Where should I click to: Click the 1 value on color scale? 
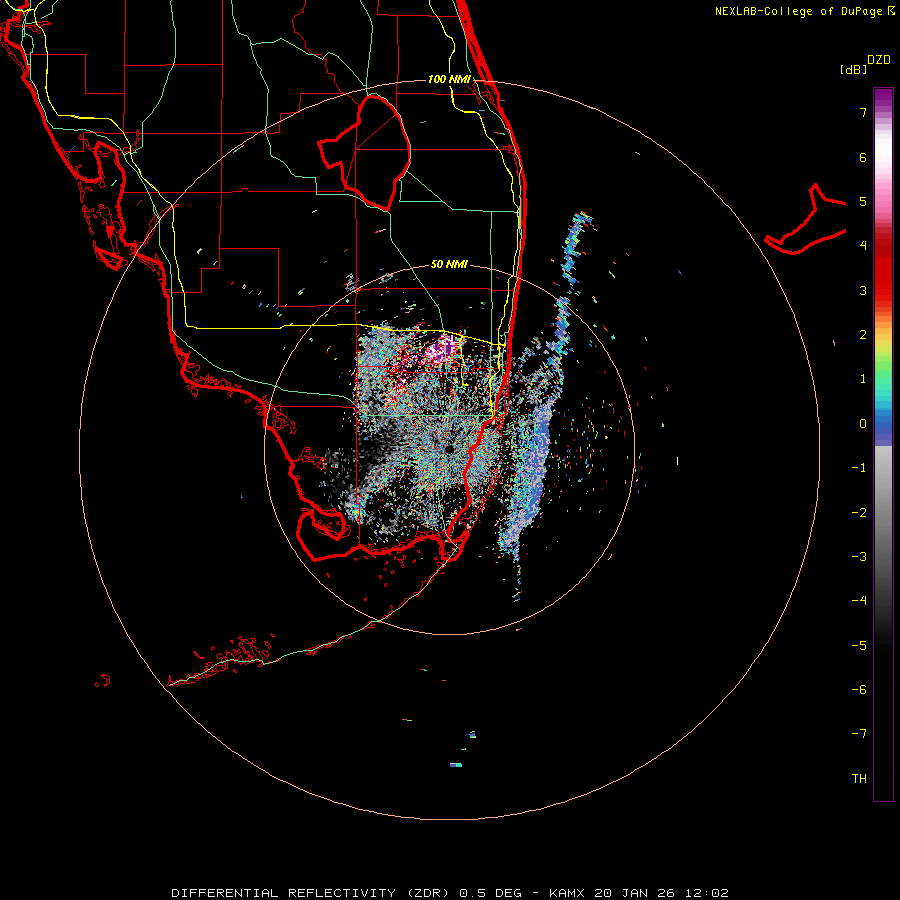click(862, 379)
